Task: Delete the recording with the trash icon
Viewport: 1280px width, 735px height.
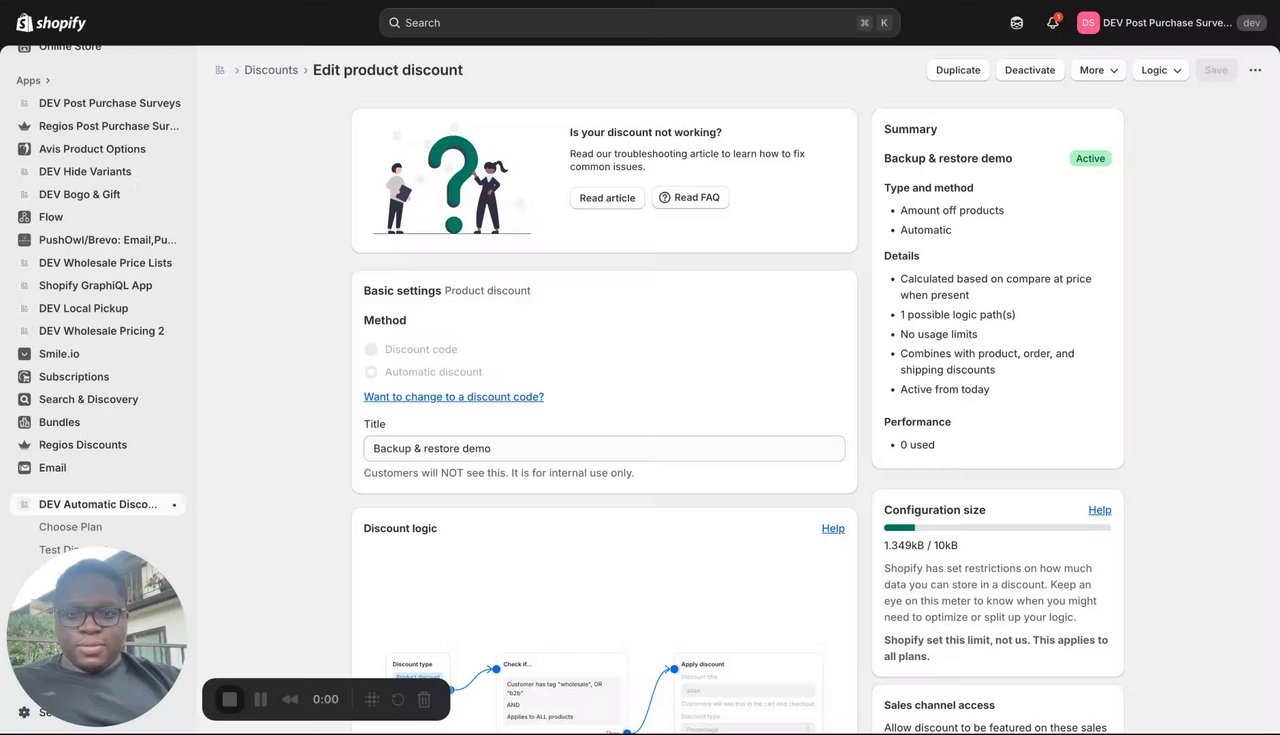Action: (x=424, y=699)
